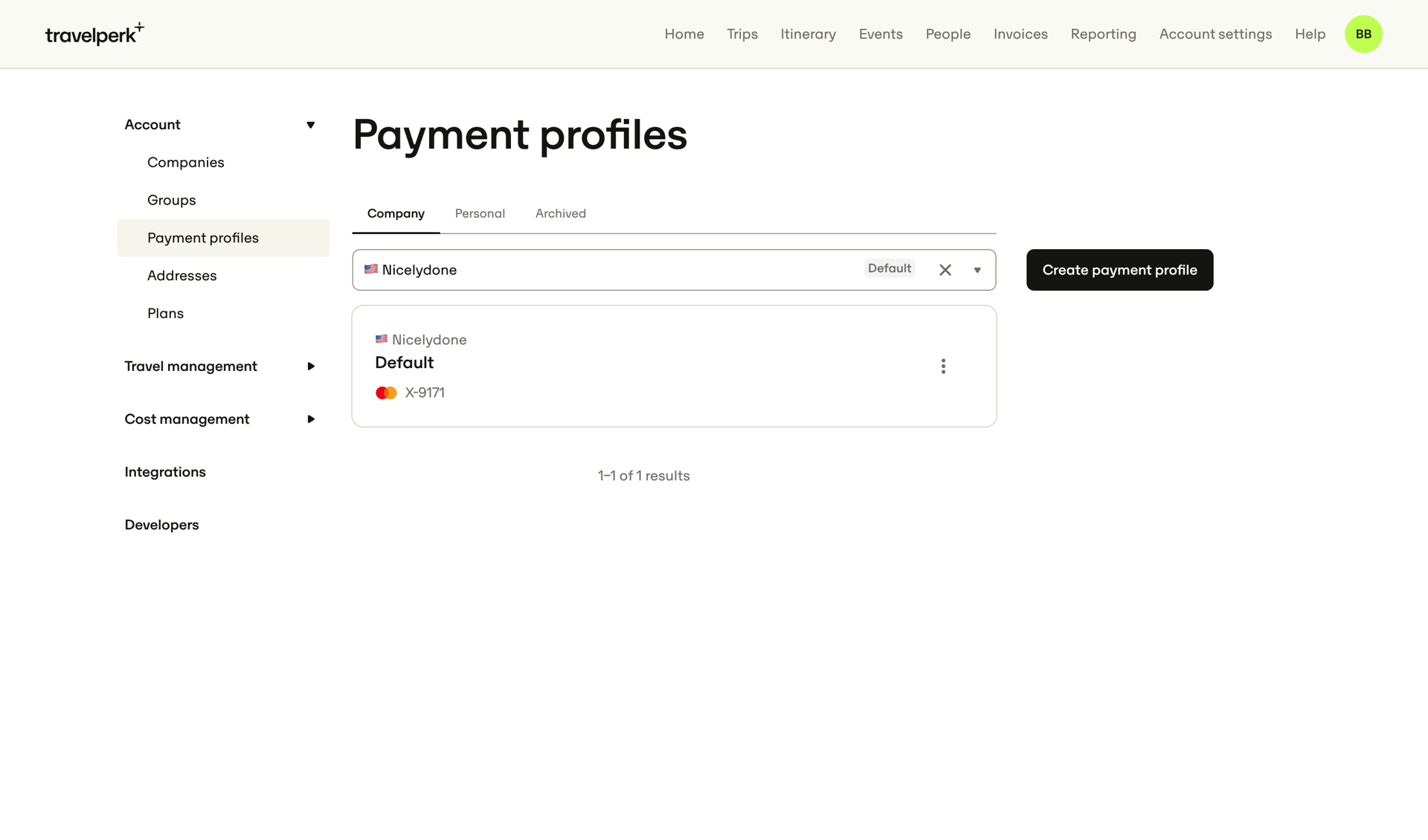Viewport: 1428px width, 840px height.
Task: Click the Default badge next to Nicelydone
Action: pyautogui.click(x=890, y=268)
